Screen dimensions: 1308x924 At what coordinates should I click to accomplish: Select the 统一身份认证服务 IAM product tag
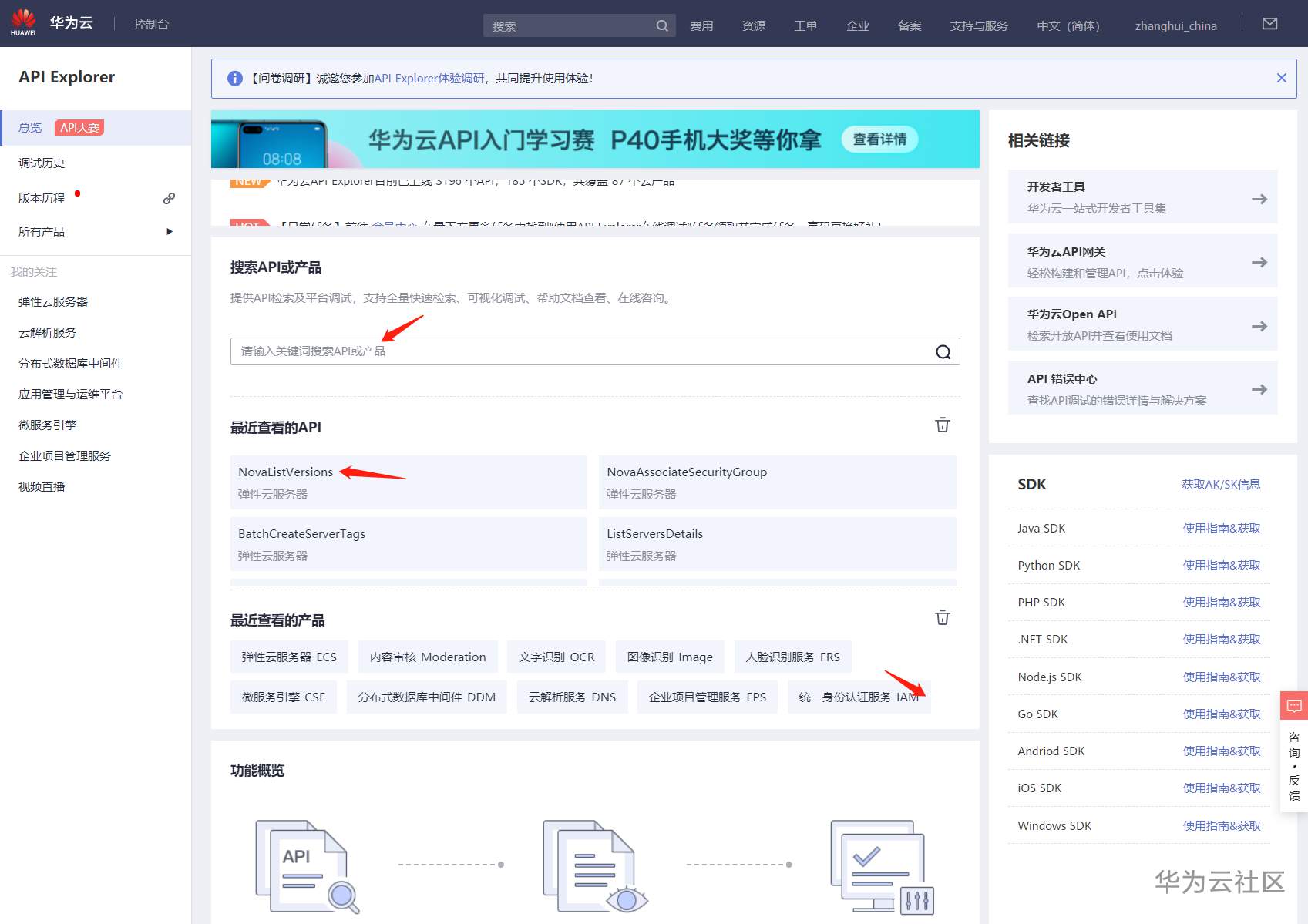[859, 697]
